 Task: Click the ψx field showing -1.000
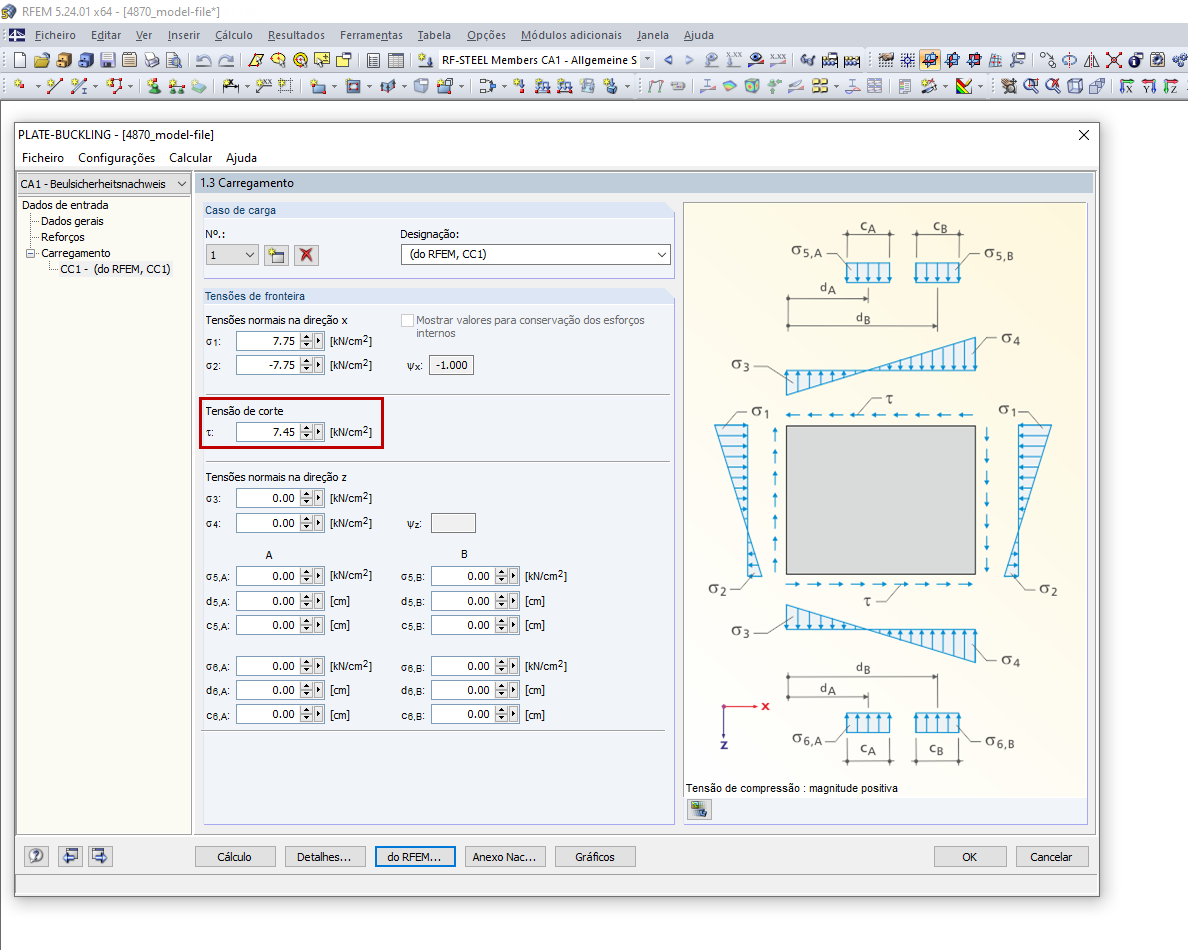[452, 365]
